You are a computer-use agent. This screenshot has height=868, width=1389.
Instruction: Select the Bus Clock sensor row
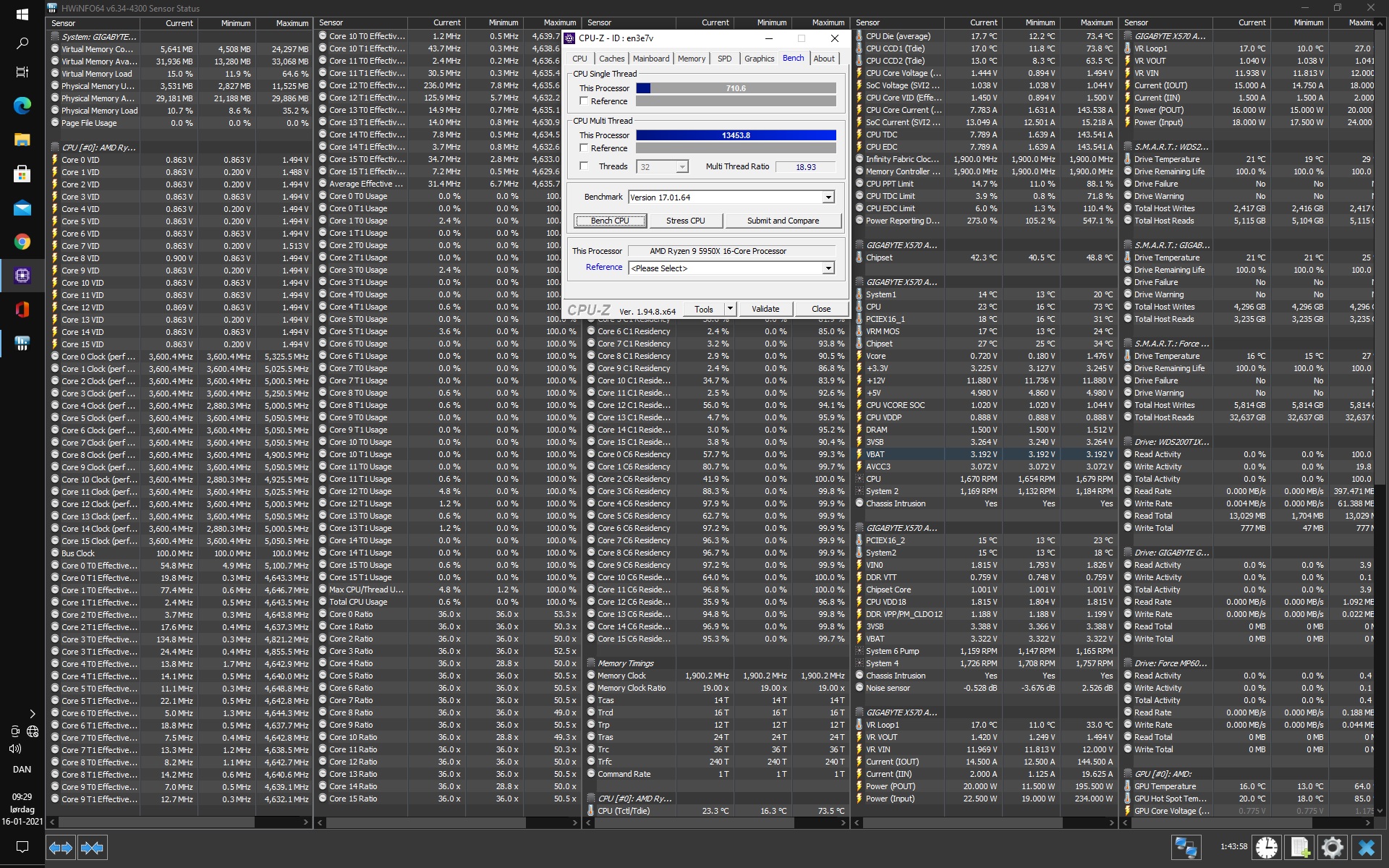click(x=179, y=553)
